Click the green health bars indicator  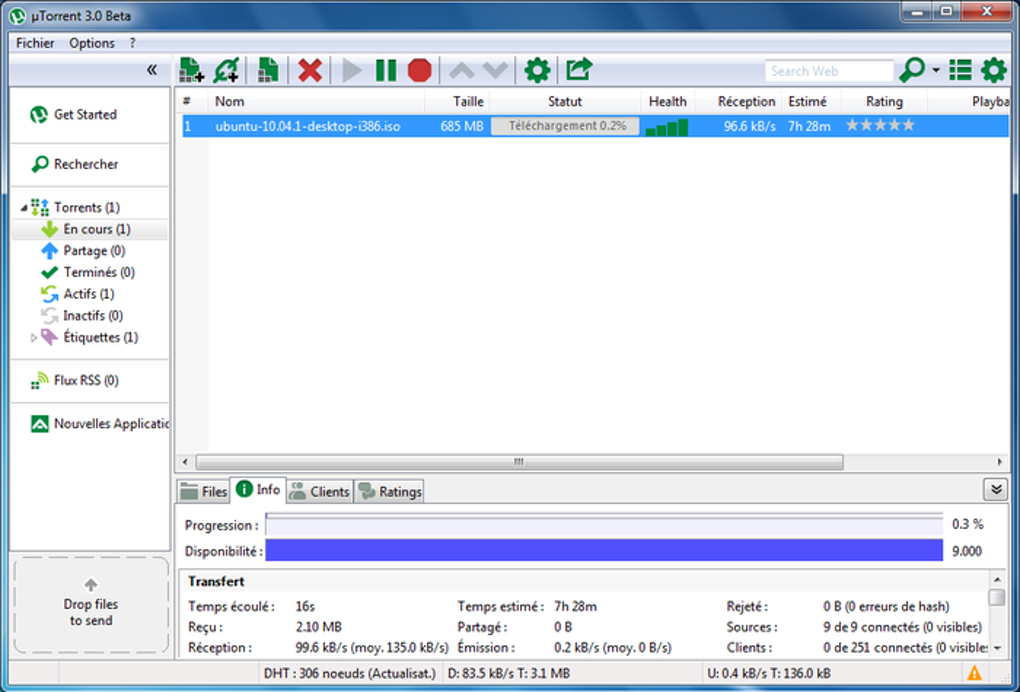coord(667,127)
